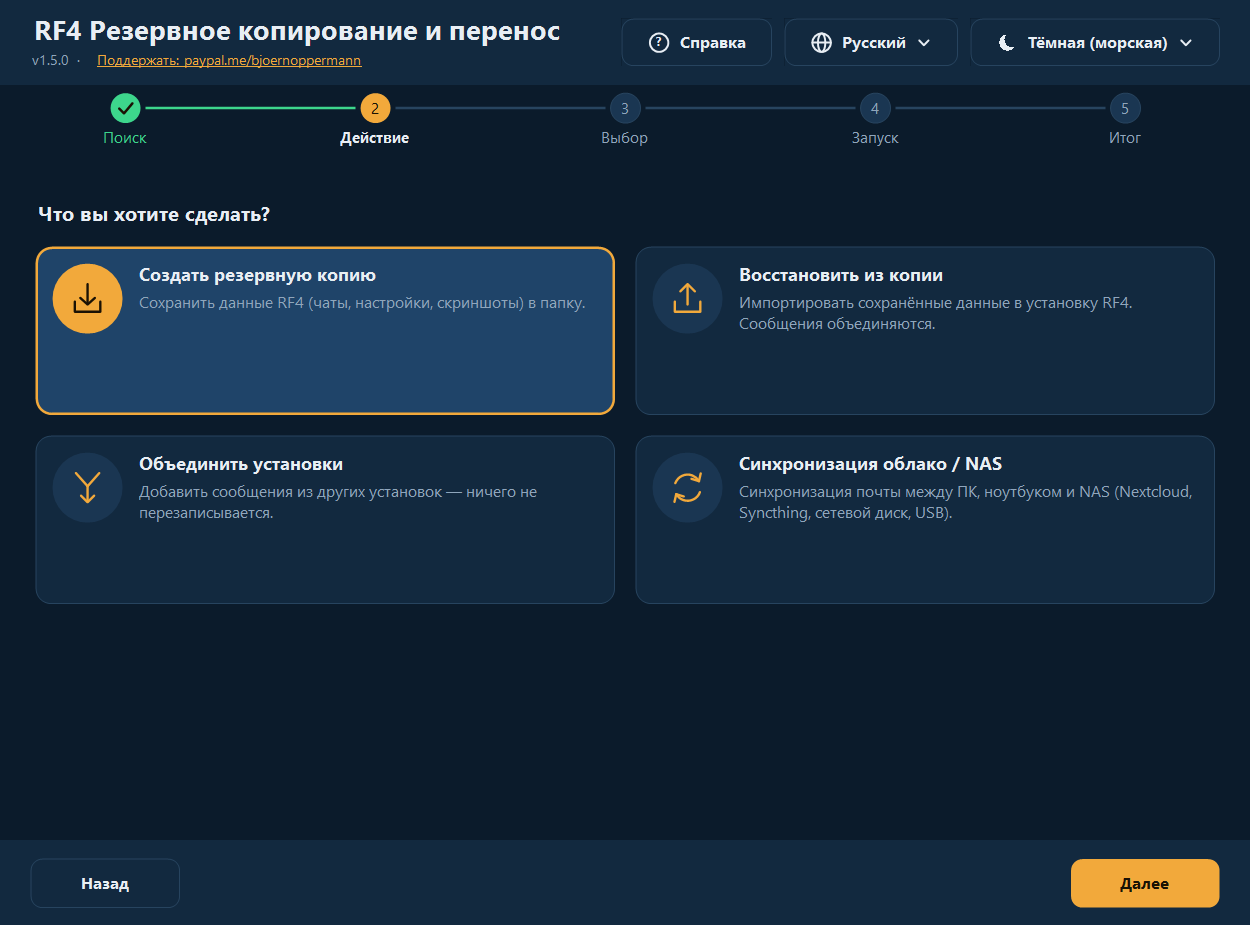
Task: Open the paypal.me/bjoernoppermann support link
Action: (x=229, y=61)
